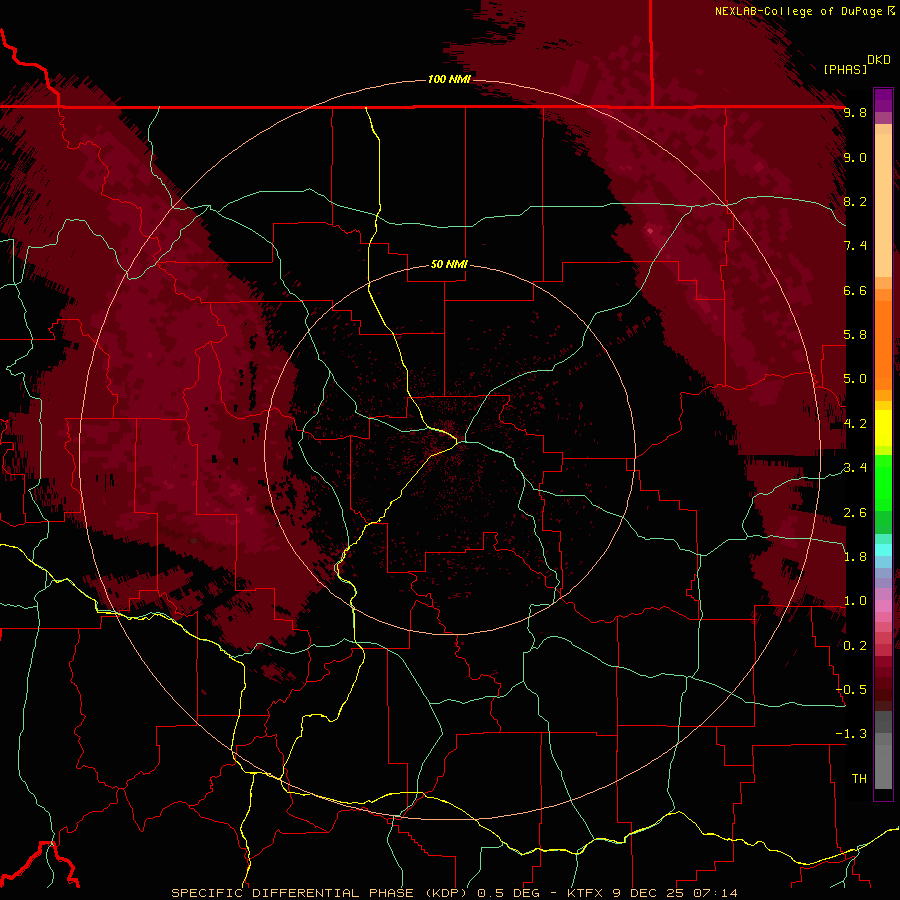
Task: Click the 100 NMI range ring label
Action: (449, 79)
